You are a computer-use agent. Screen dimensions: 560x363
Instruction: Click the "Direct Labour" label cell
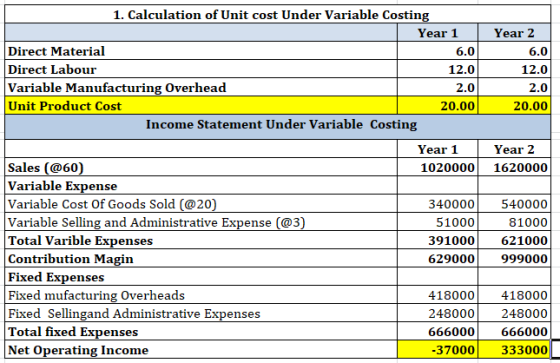[x=201, y=69]
